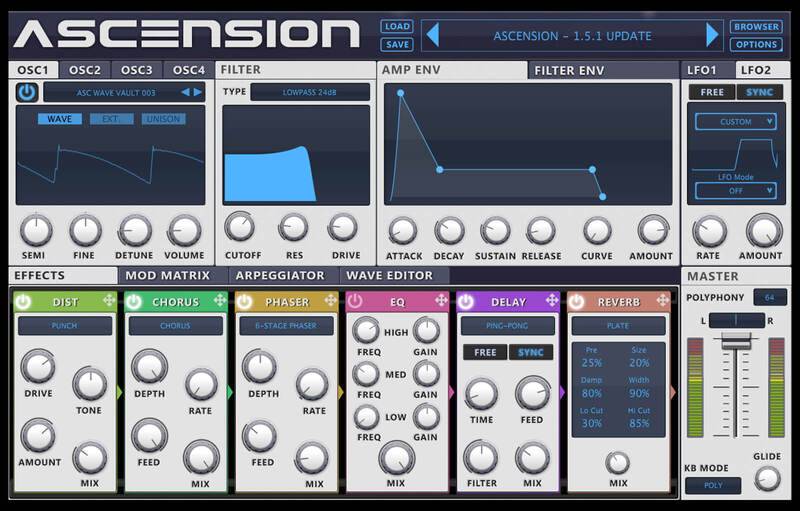Toggle the DELAY effect power button

pos(466,301)
